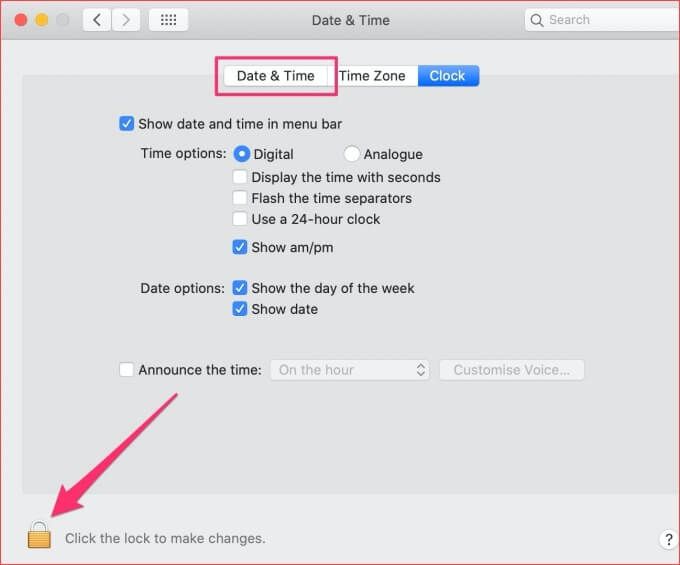Uncheck Show date and time in menu bar
Screen dimensions: 680x565
[x=126, y=124]
